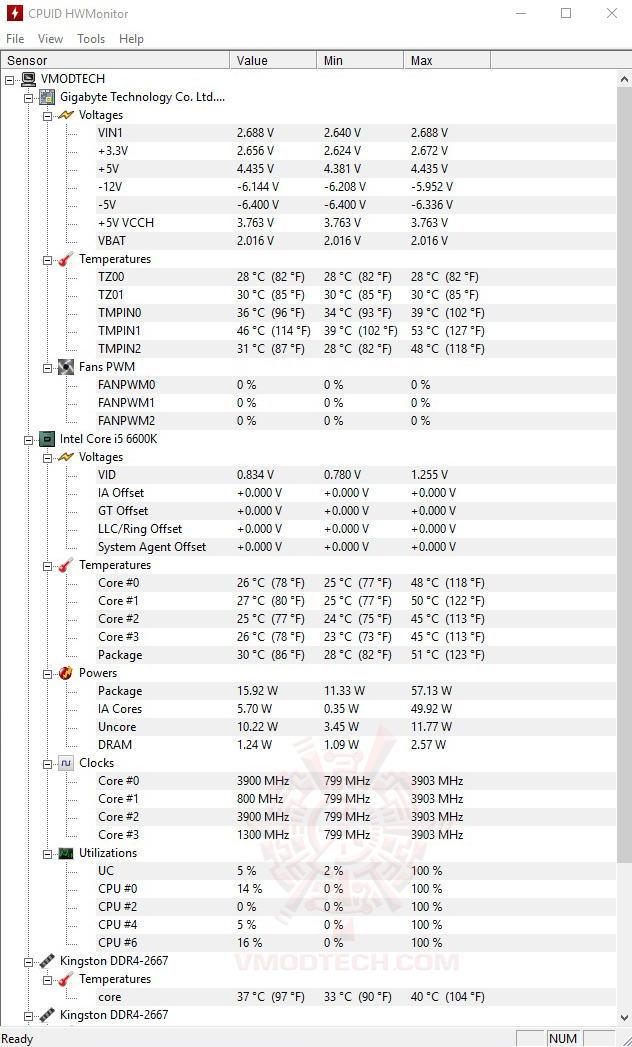Image resolution: width=632 pixels, height=1047 pixels.
Task: Click the first Kingston DDR4-2667 memory icon
Action: tap(47, 961)
